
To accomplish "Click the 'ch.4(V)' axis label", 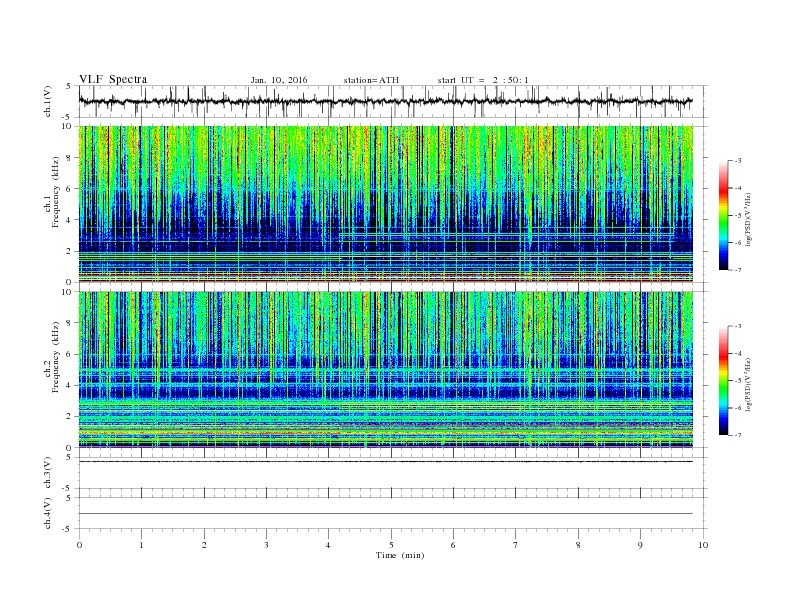I will [x=48, y=513].
